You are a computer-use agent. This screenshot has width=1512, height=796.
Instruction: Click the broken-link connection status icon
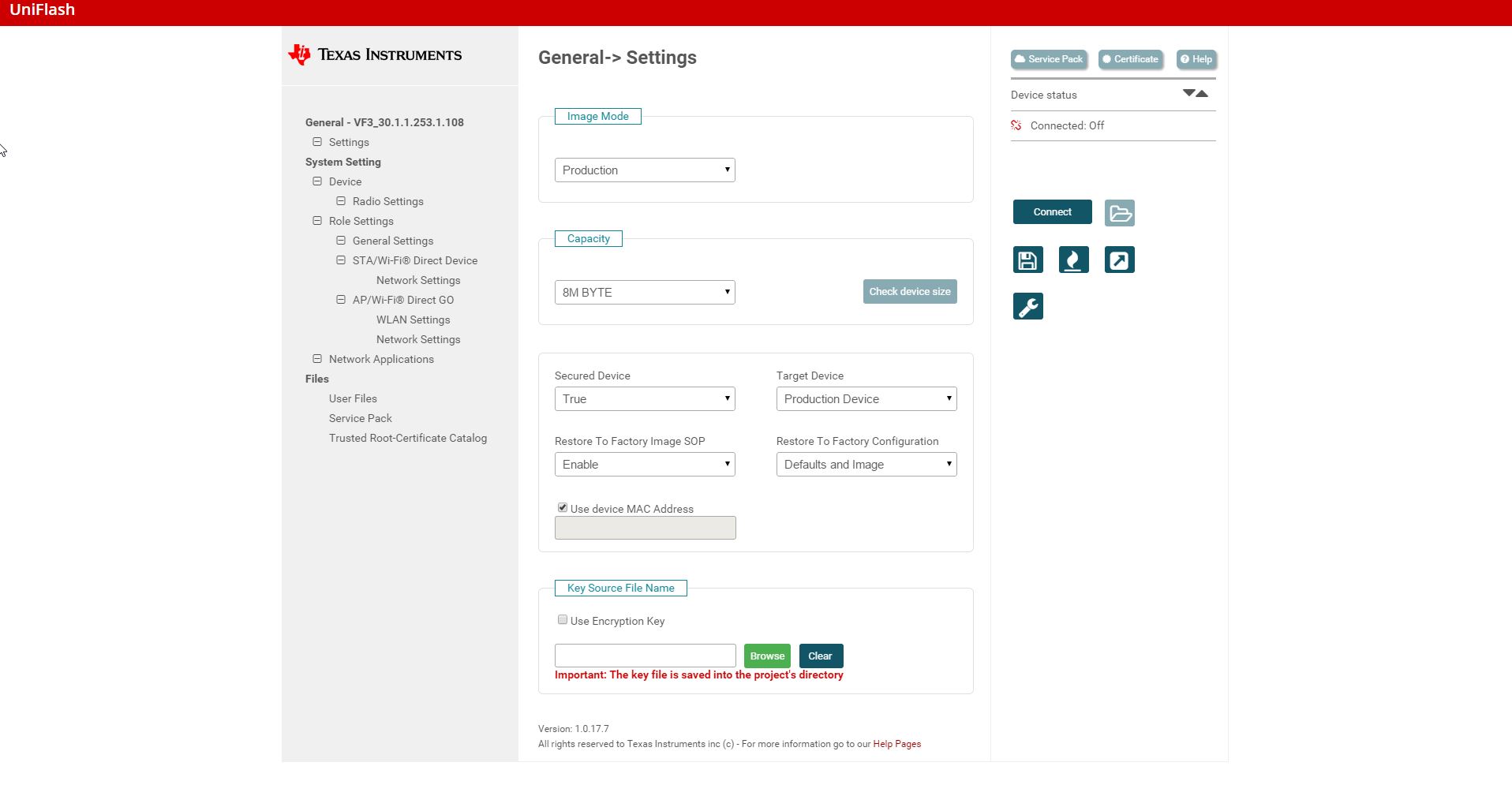coord(1016,125)
